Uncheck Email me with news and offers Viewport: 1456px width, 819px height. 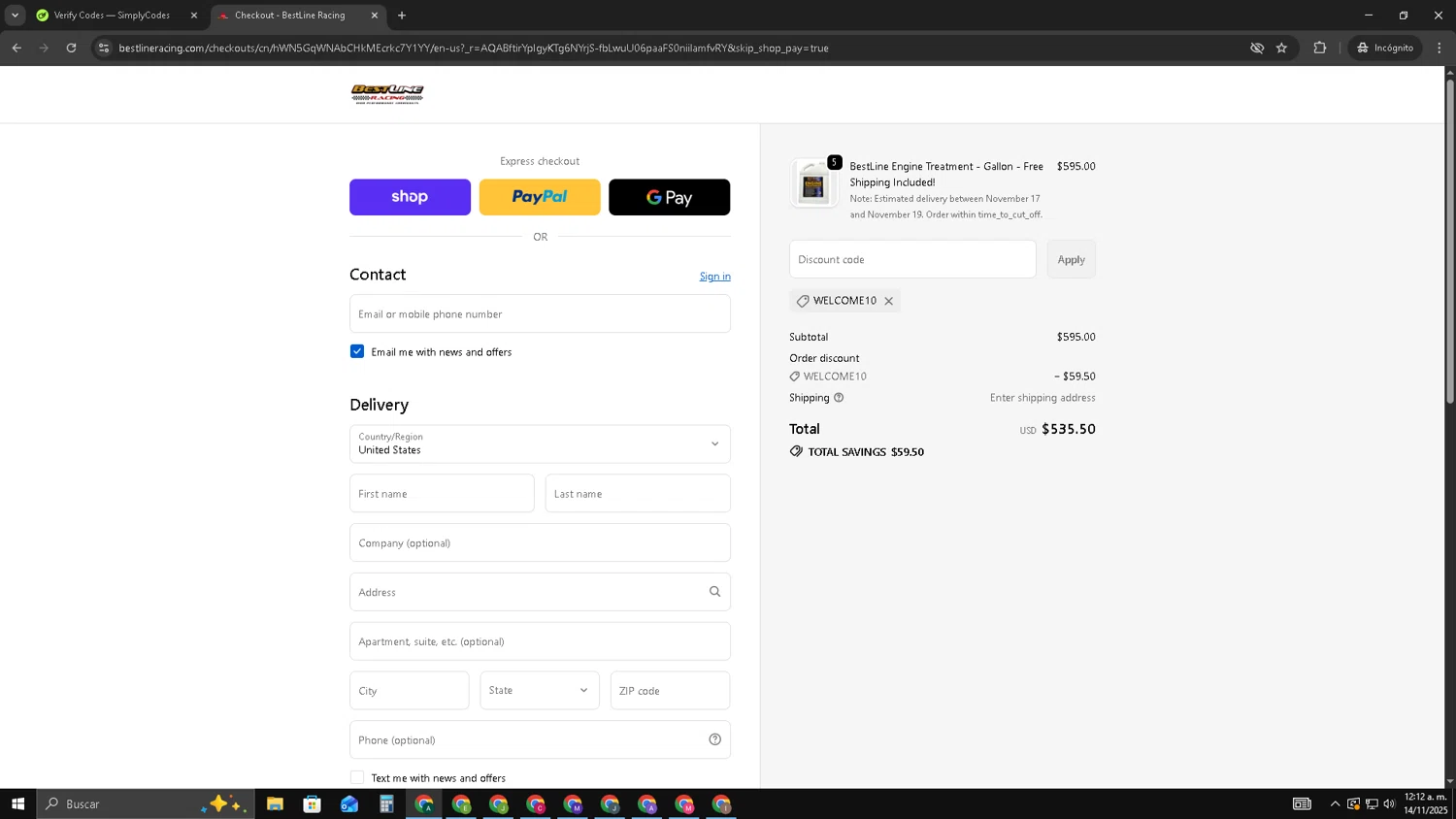click(x=357, y=351)
